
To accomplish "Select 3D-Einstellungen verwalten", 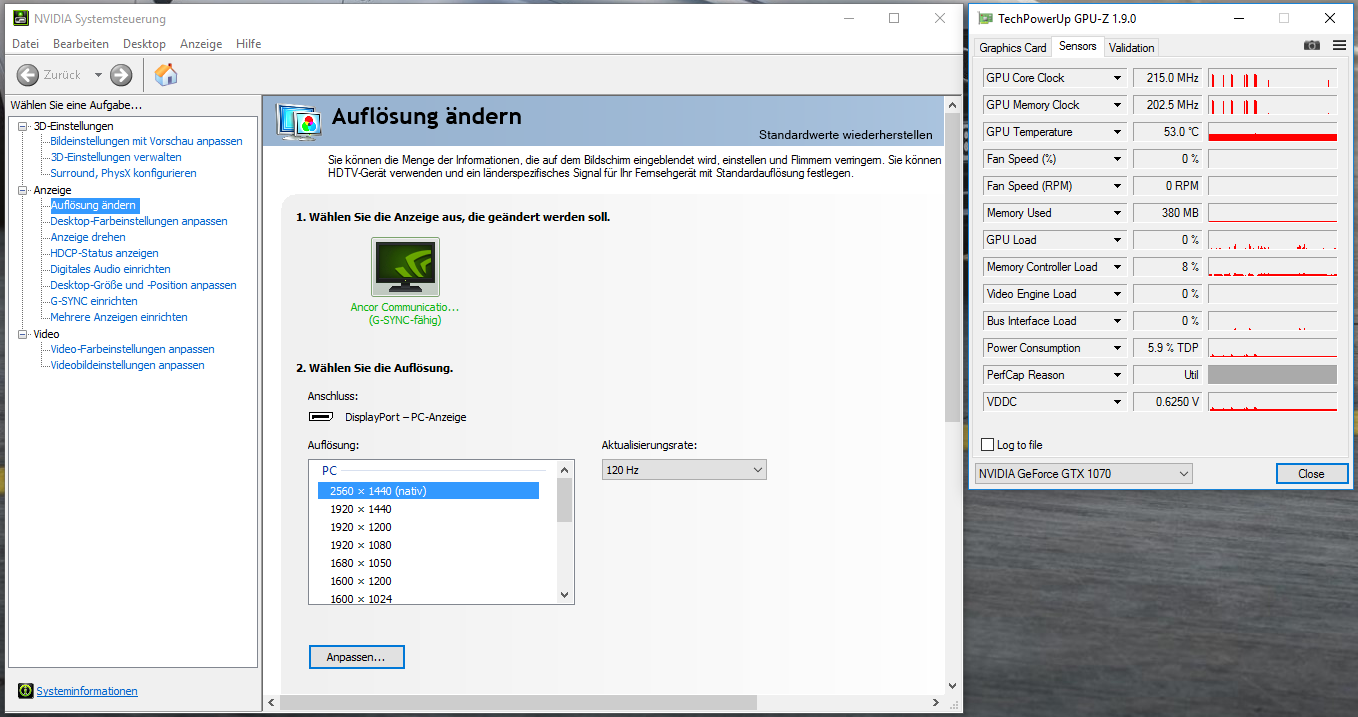I will click(116, 157).
